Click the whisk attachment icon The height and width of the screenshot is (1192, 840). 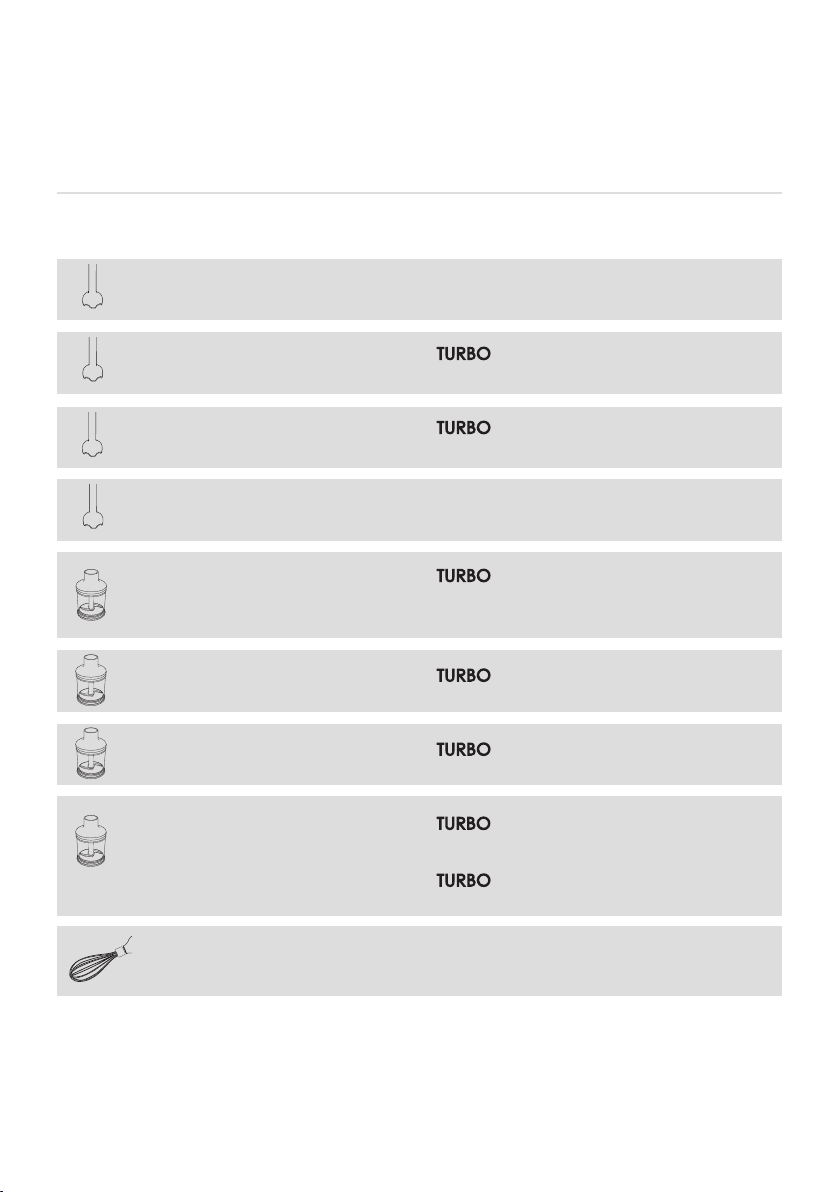point(100,959)
